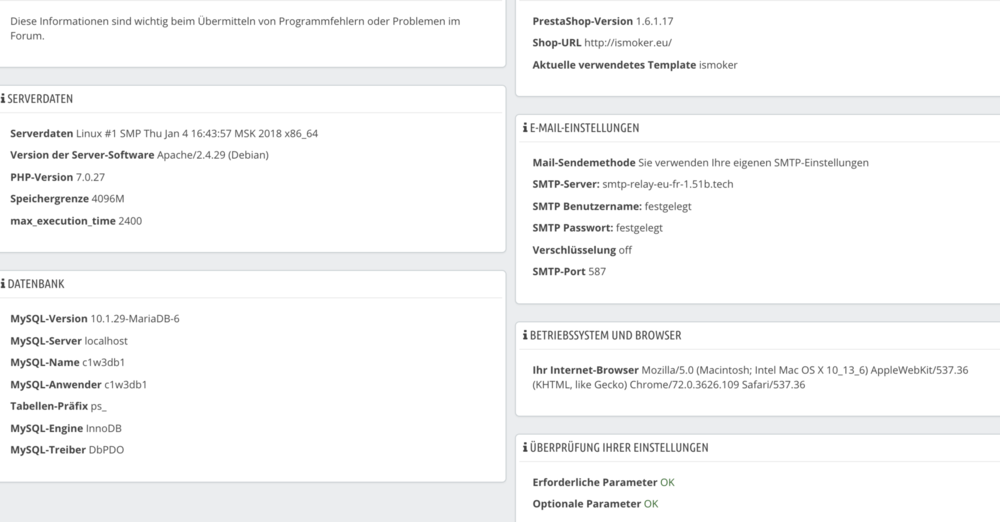Click info icon beside BETRIEBSSYSTEM UND BROWSER
The height and width of the screenshot is (522, 1000).
tap(524, 335)
